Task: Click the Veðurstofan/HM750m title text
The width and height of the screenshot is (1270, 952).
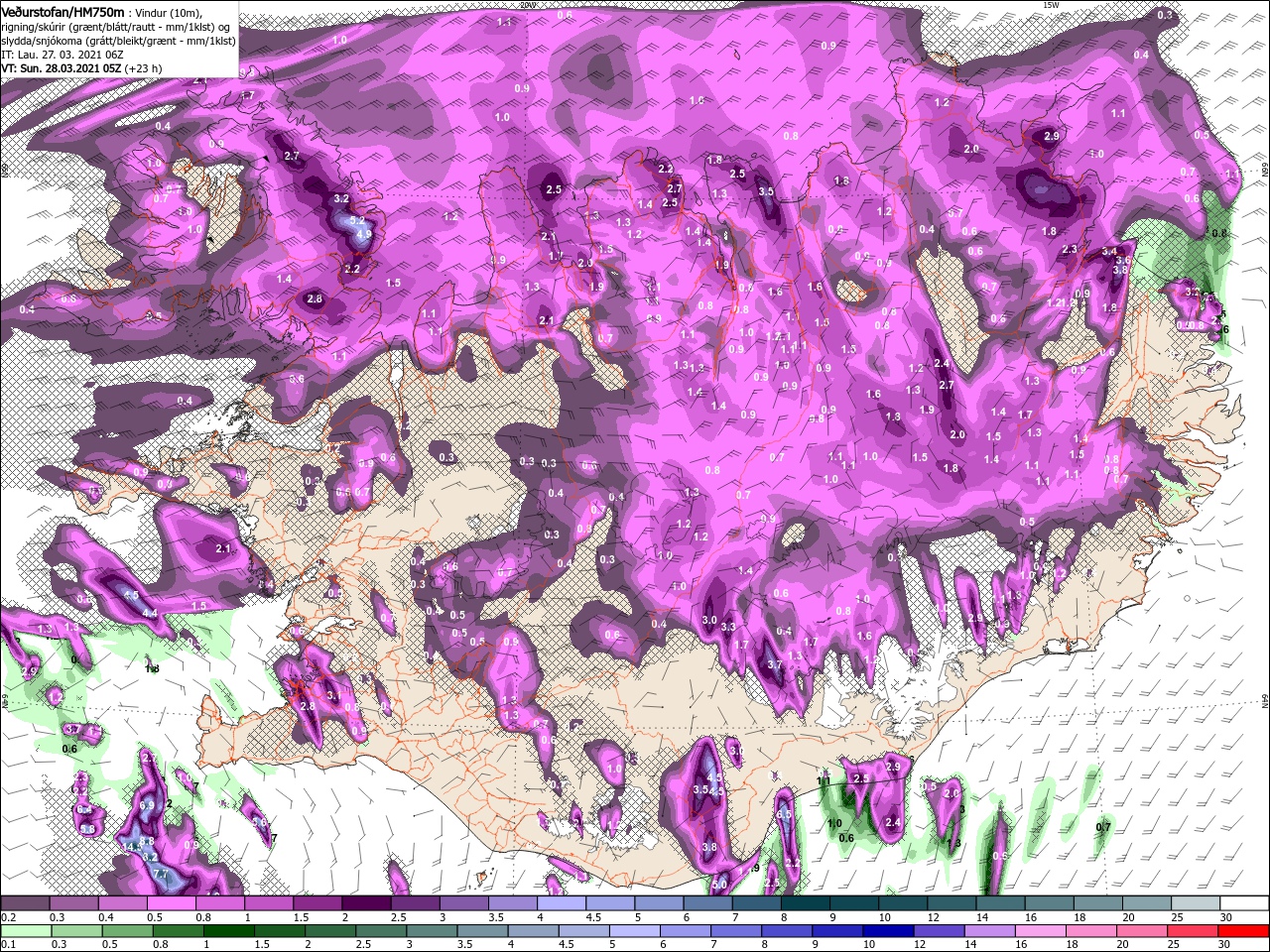Action: click(63, 11)
